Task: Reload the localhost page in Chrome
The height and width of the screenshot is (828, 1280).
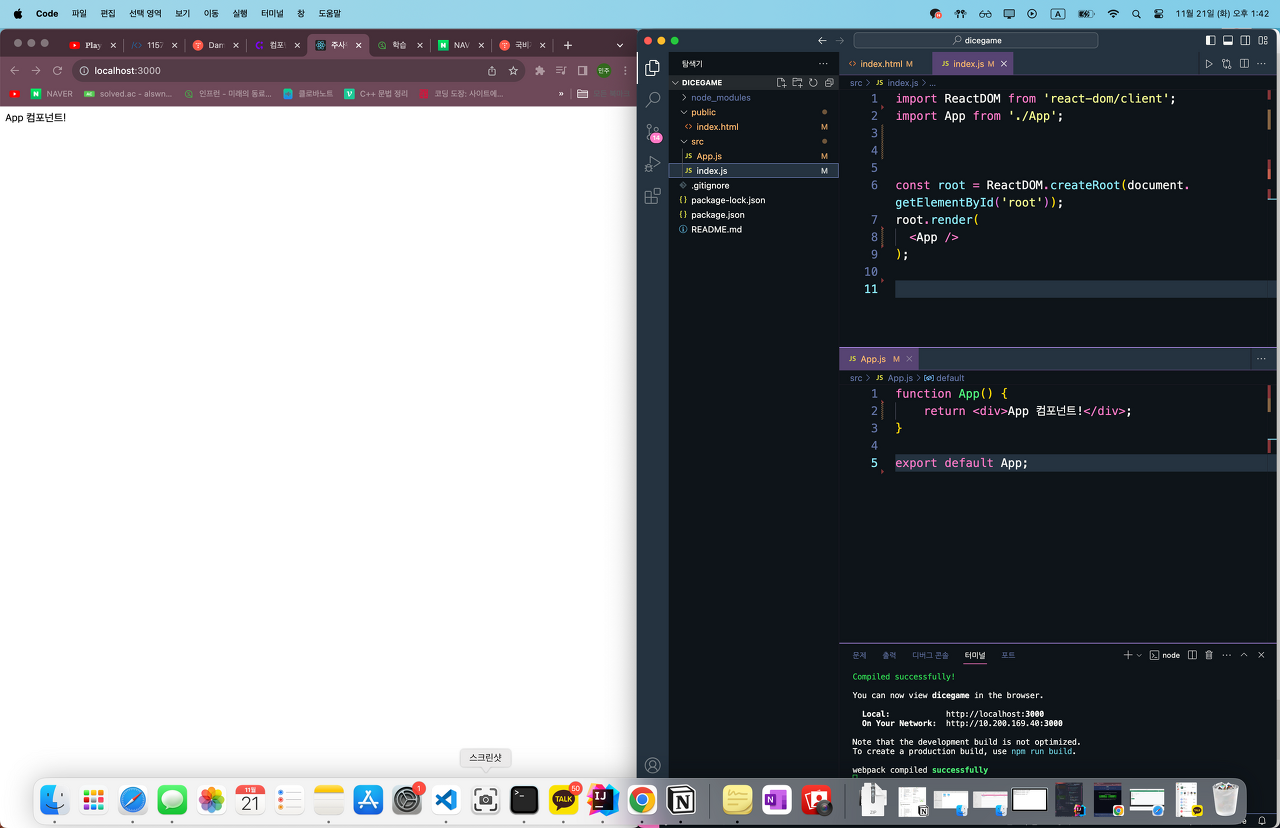Action: pos(58,71)
